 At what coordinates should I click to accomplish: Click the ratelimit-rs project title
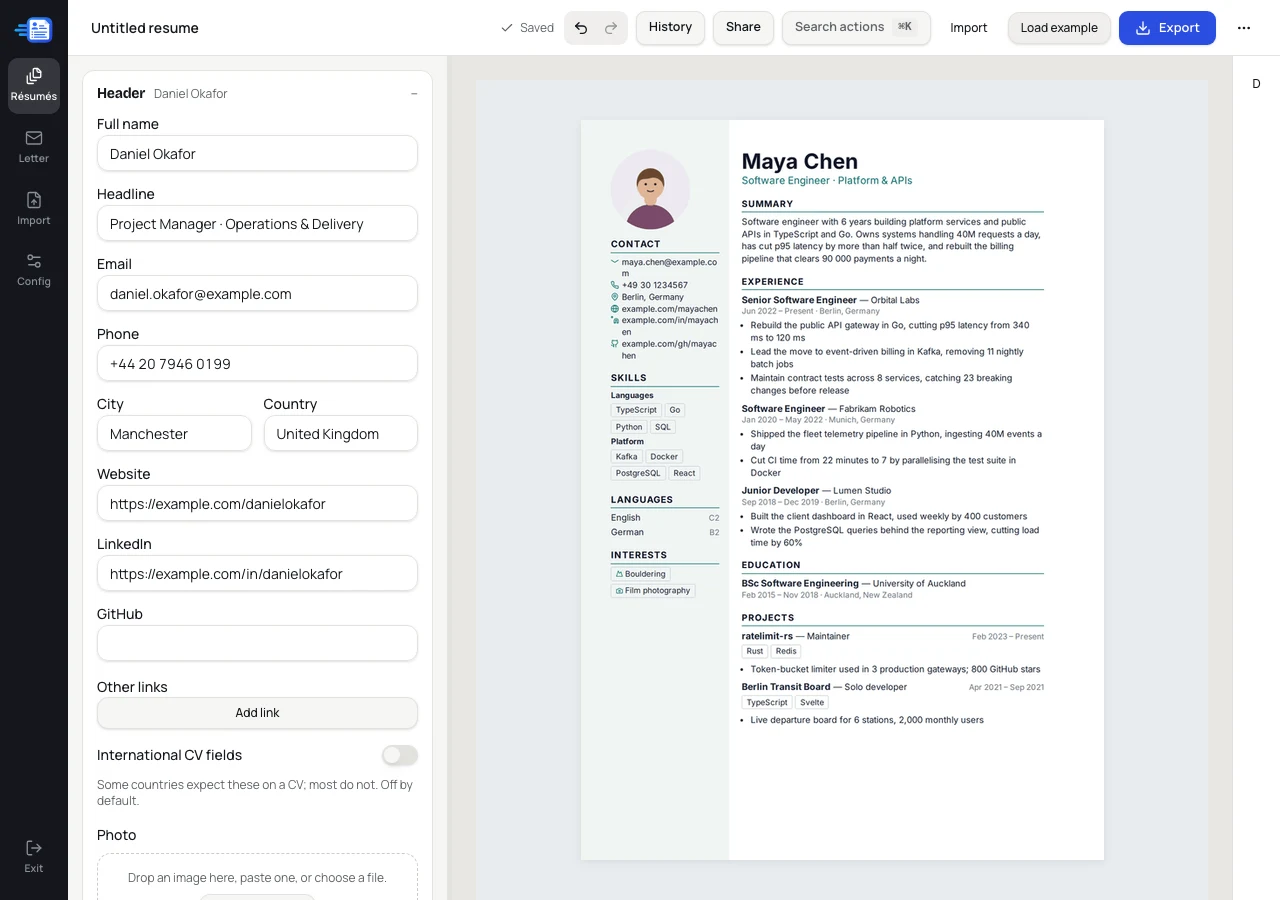(767, 636)
